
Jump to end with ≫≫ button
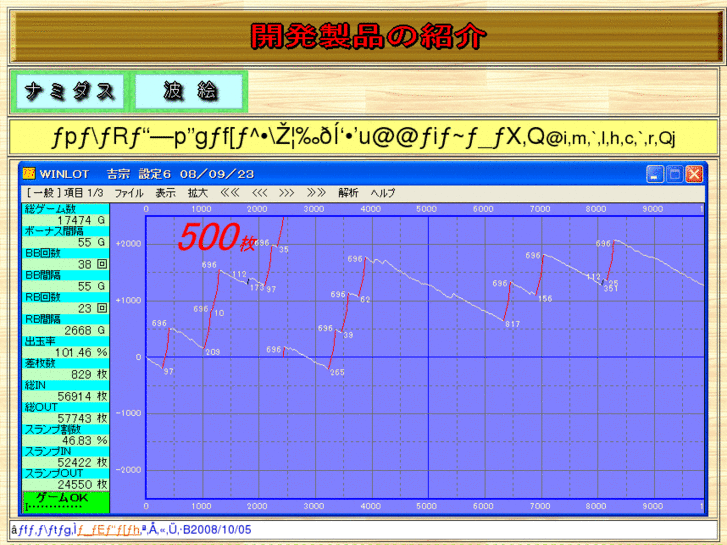click(x=316, y=193)
